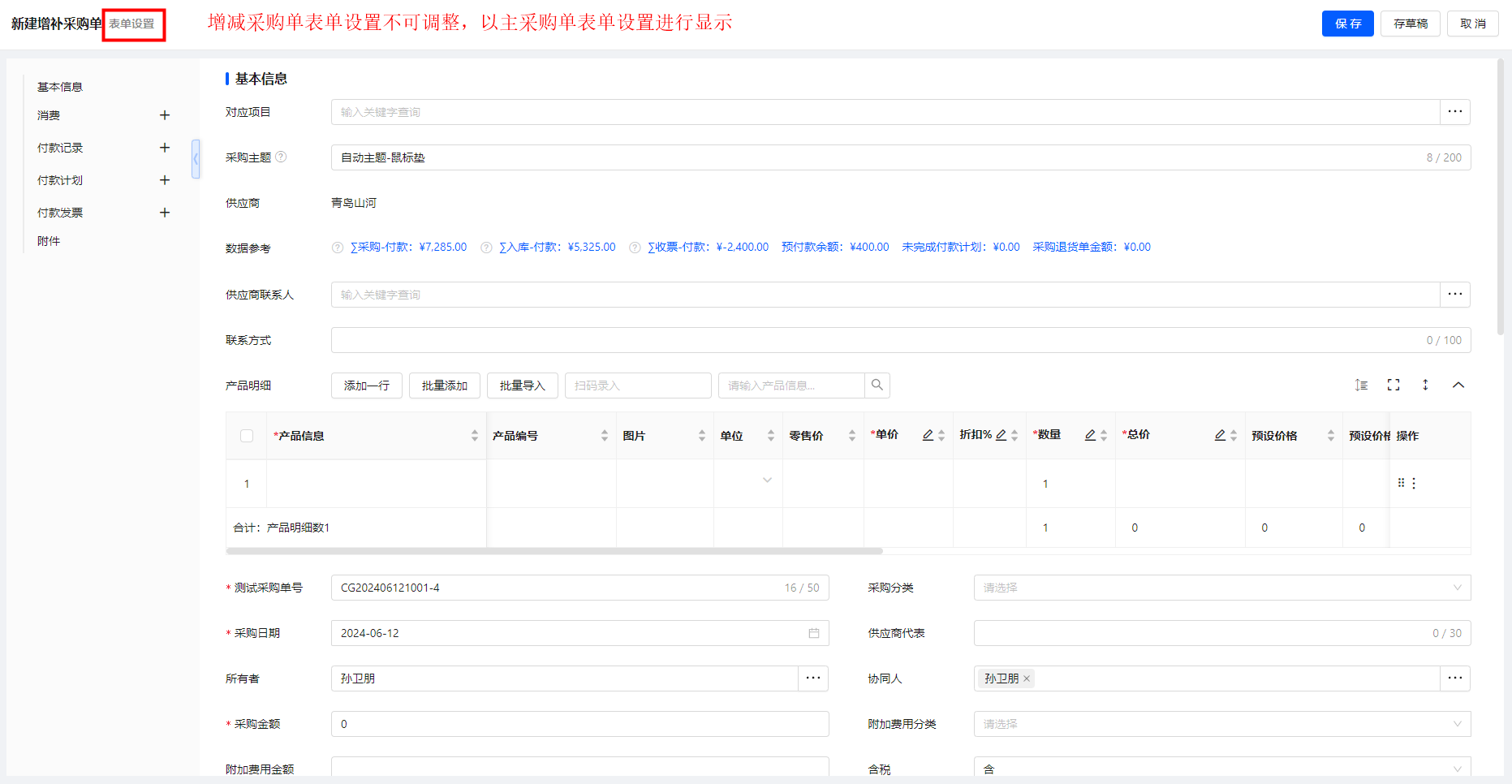Add a 付款记录 entry with plus icon

coord(165,148)
